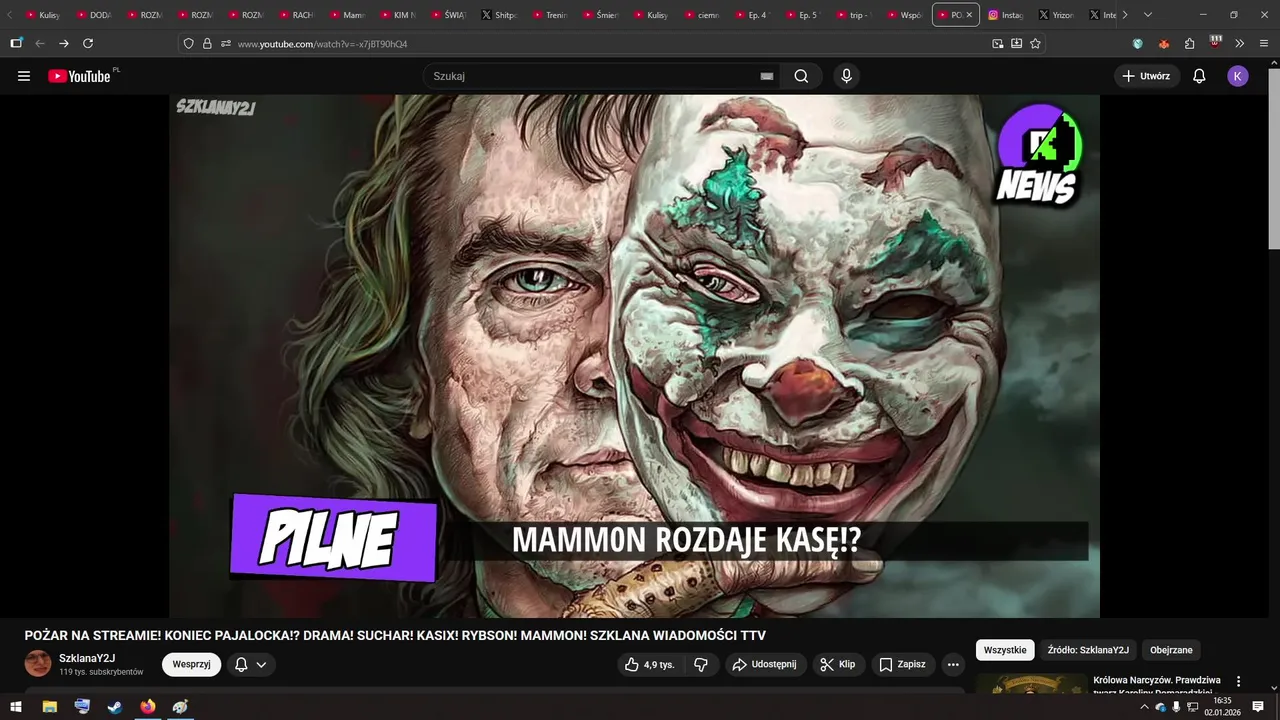The width and height of the screenshot is (1280, 720).
Task: Open the browser extensions puzzle icon
Action: (x=1189, y=44)
